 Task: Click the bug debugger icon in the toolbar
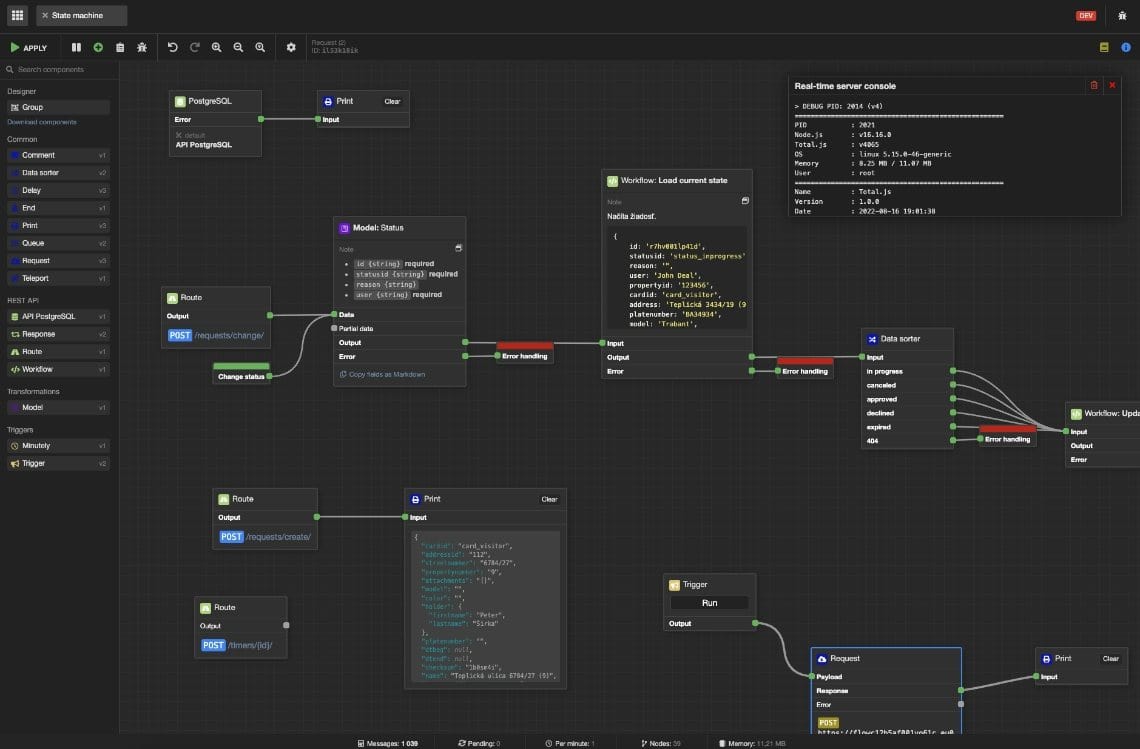coord(143,47)
